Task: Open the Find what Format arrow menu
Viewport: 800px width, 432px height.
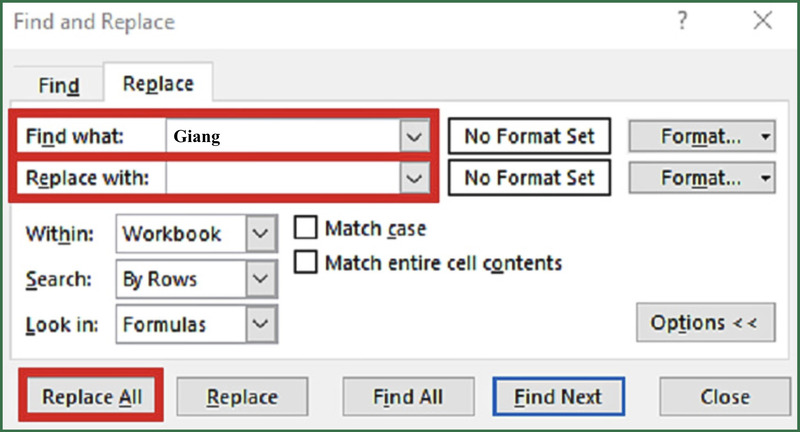Action: point(765,137)
